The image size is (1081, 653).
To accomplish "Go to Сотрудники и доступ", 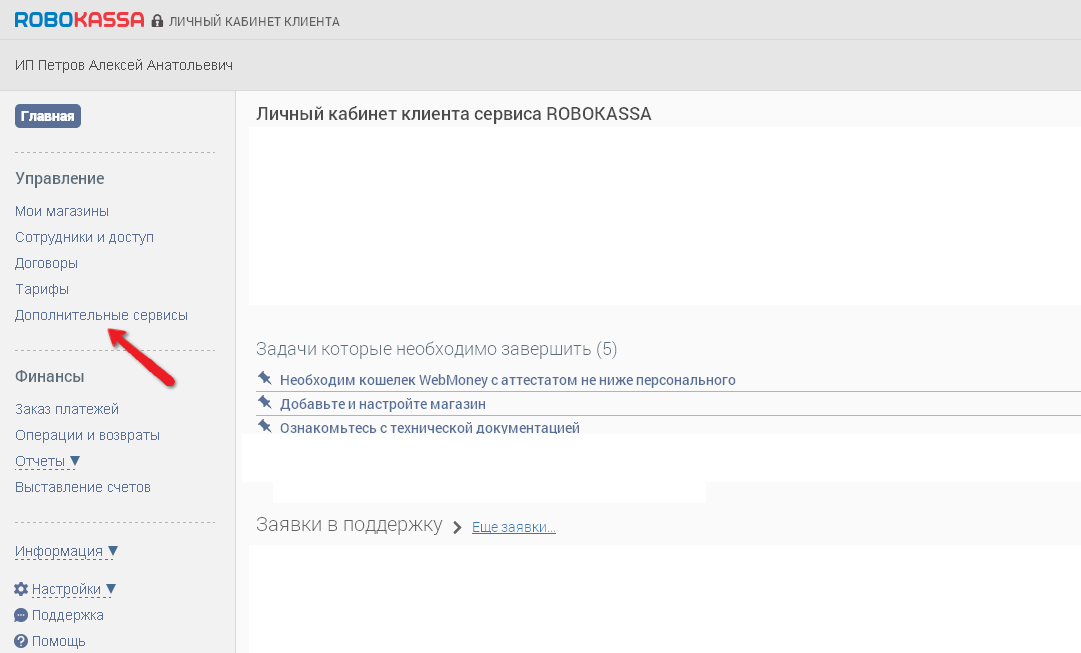I will point(84,237).
